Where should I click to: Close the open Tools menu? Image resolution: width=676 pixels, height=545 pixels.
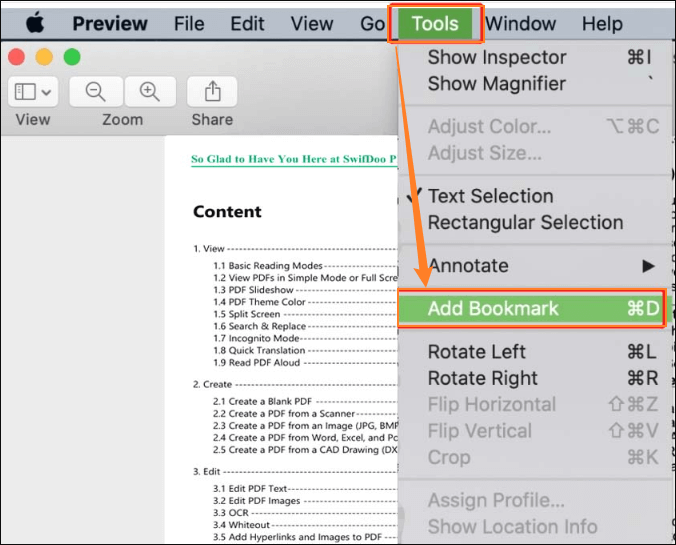pyautogui.click(x=435, y=23)
